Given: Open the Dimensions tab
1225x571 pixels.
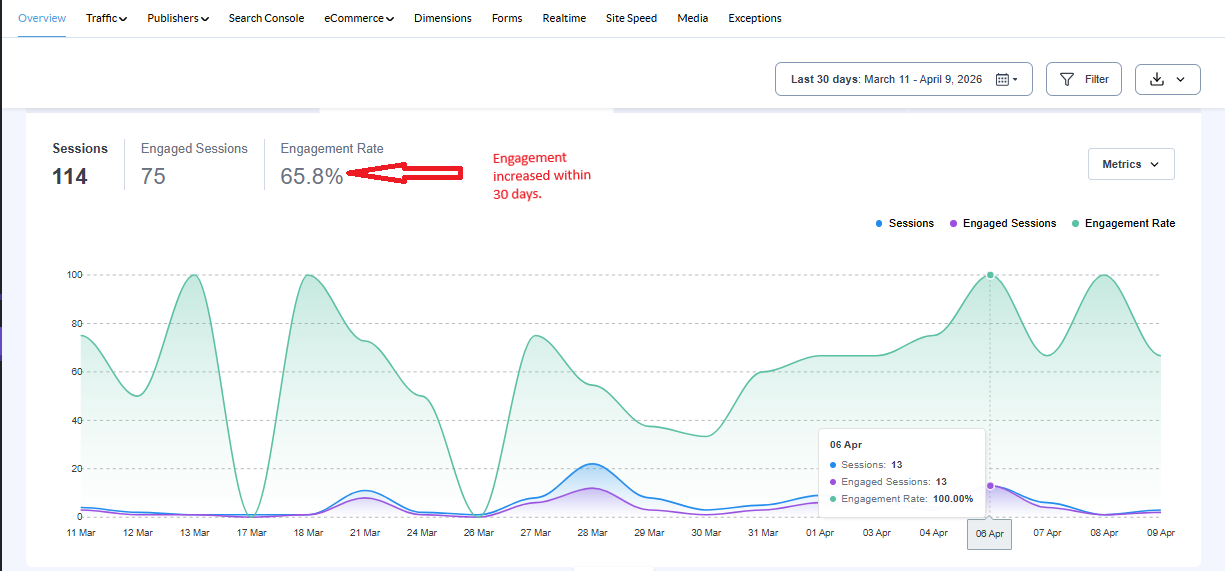Looking at the screenshot, I should (443, 18).
